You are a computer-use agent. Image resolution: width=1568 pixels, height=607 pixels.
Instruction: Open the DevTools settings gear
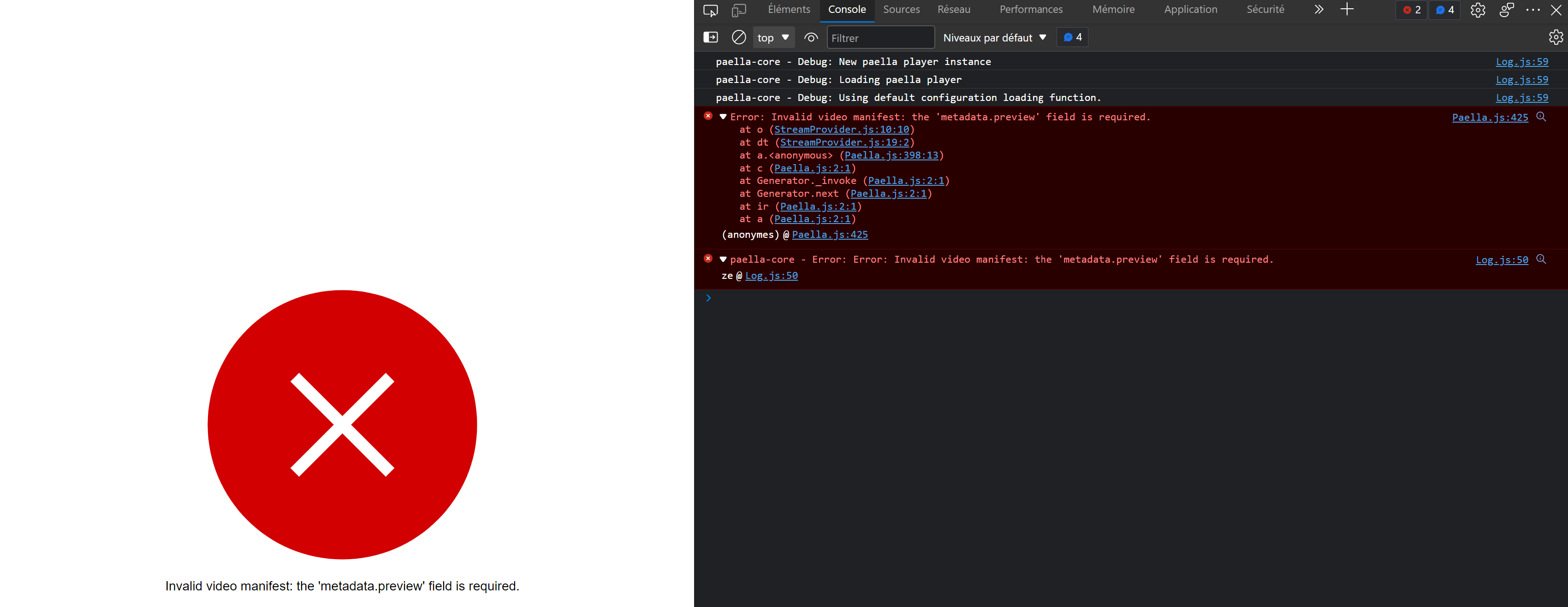point(1478,10)
